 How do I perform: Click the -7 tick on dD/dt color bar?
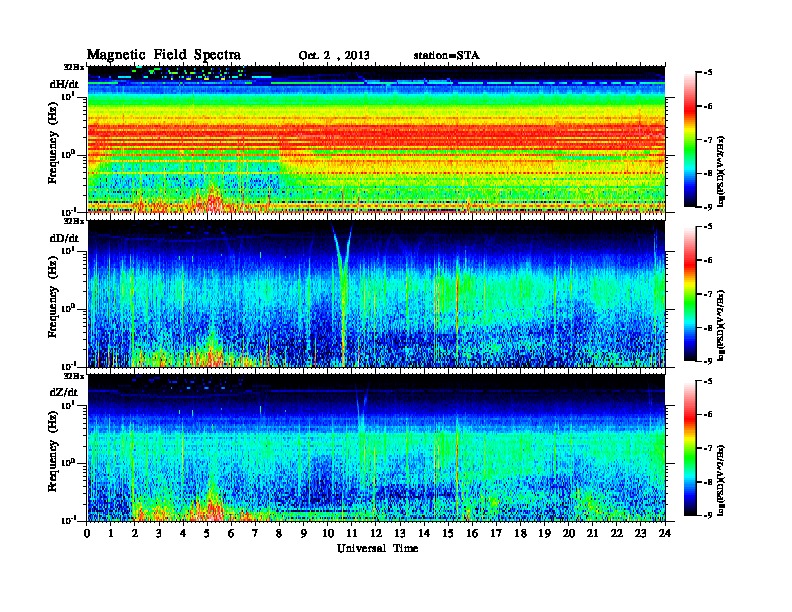click(x=708, y=294)
